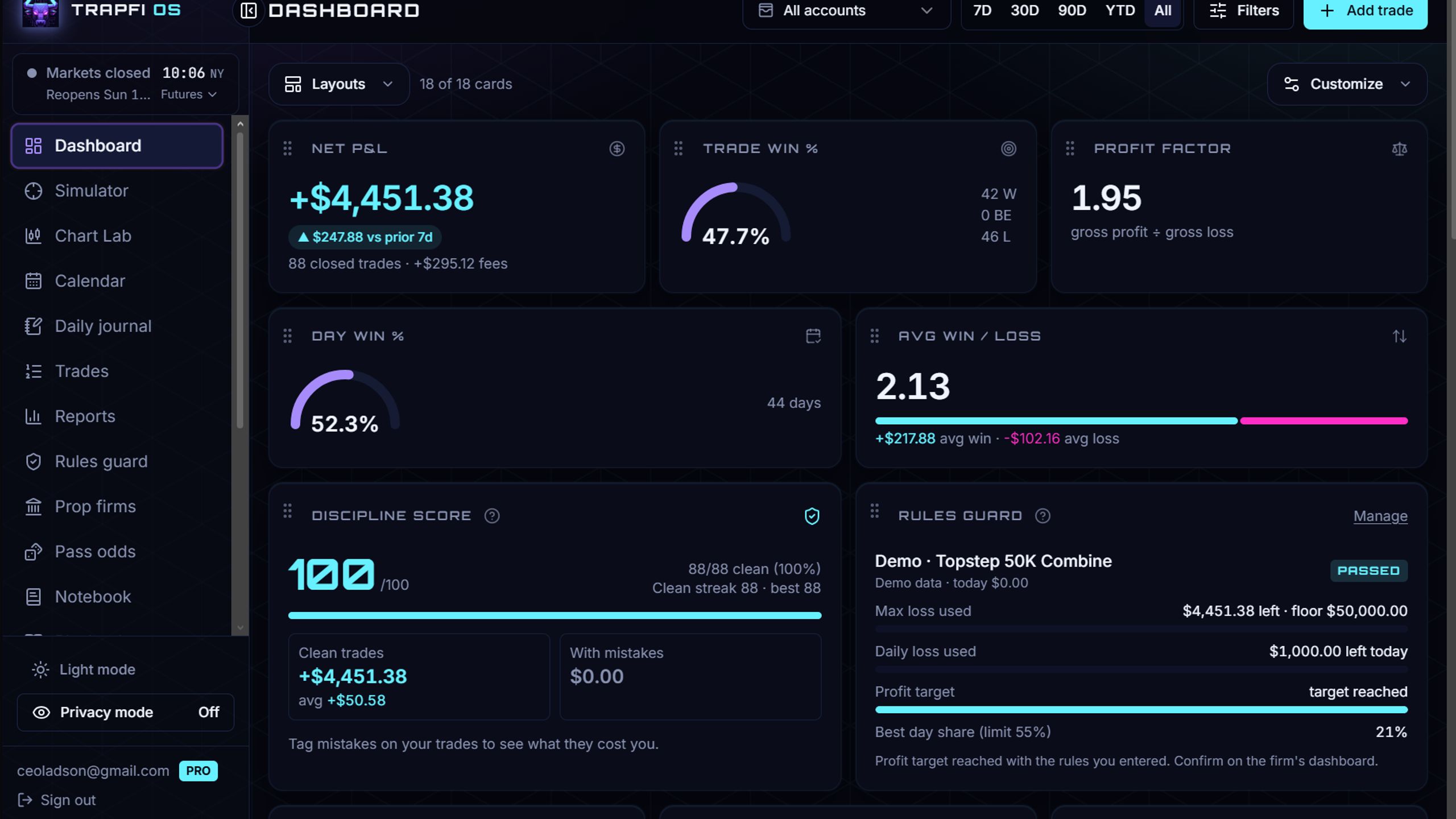Image resolution: width=1456 pixels, height=819 pixels.
Task: Go to Chart Lab
Action: coord(117,236)
